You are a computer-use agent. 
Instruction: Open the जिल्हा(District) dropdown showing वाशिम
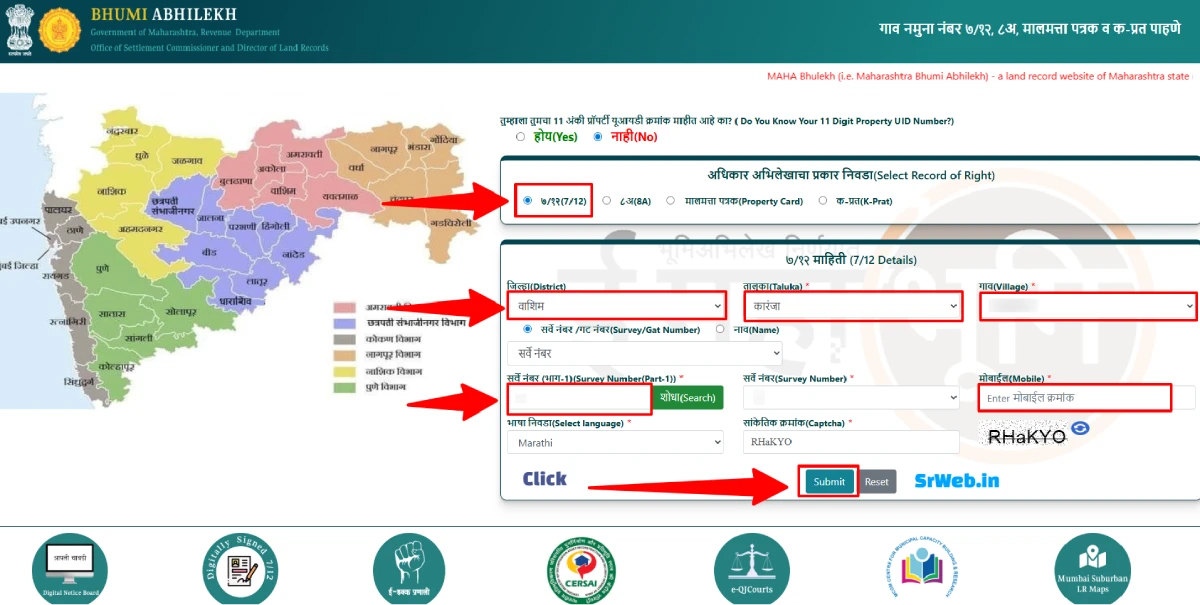(616, 305)
